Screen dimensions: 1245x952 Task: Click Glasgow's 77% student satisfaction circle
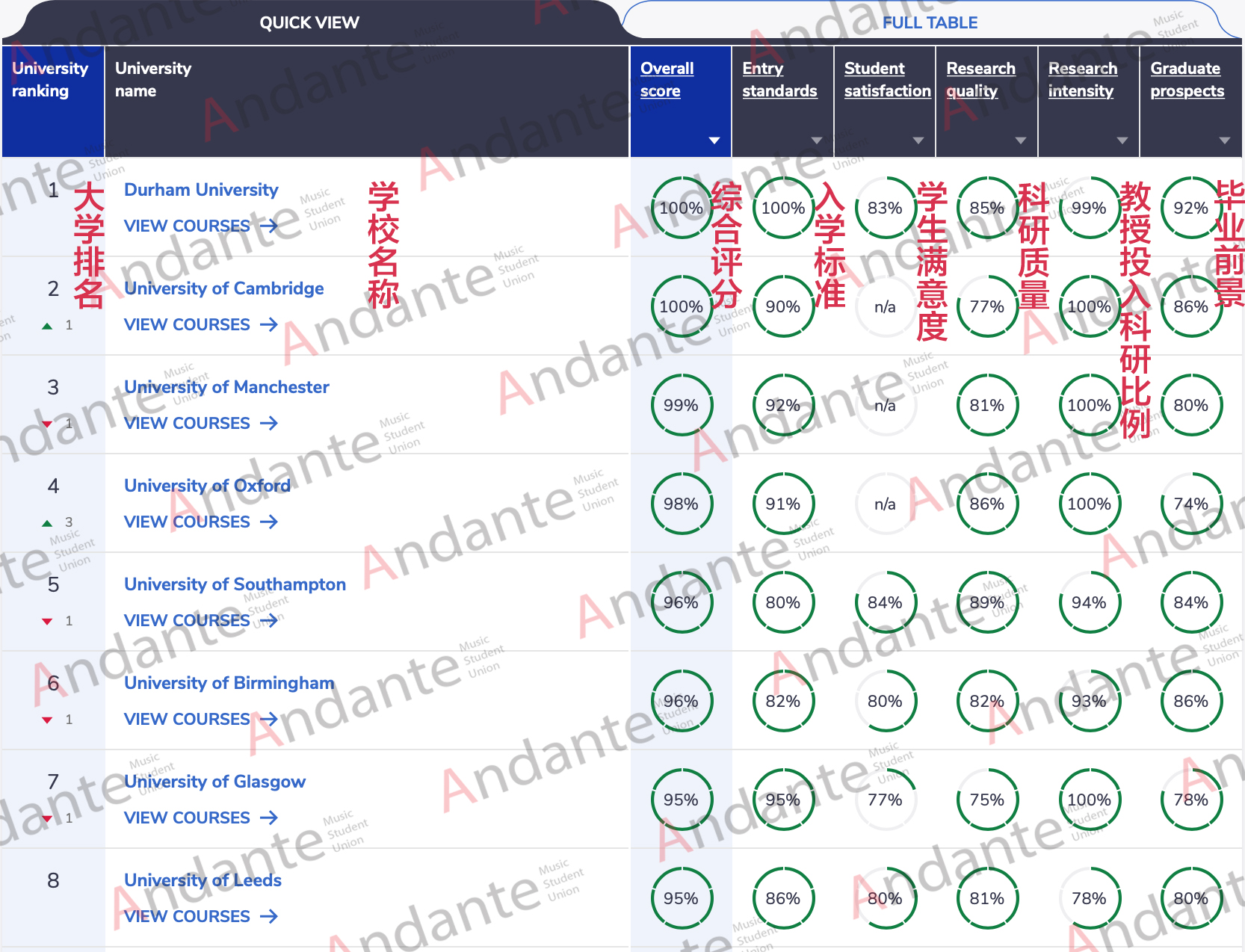point(885,800)
